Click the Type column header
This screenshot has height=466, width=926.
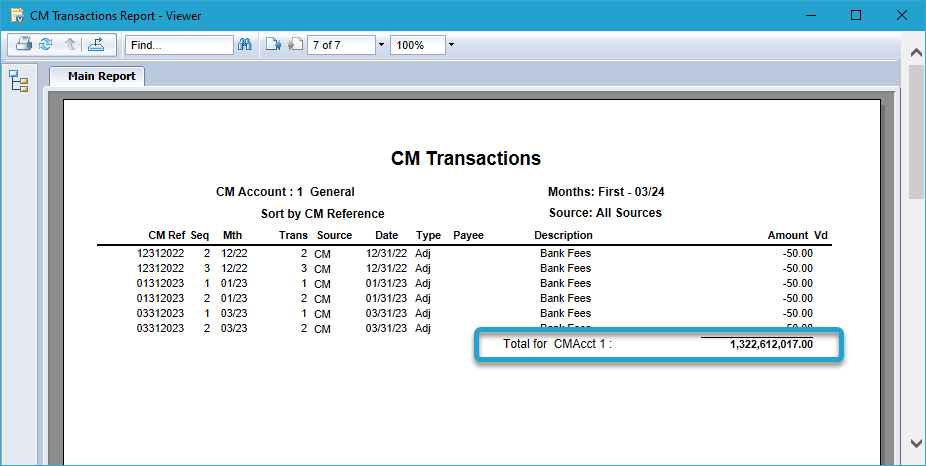(428, 235)
